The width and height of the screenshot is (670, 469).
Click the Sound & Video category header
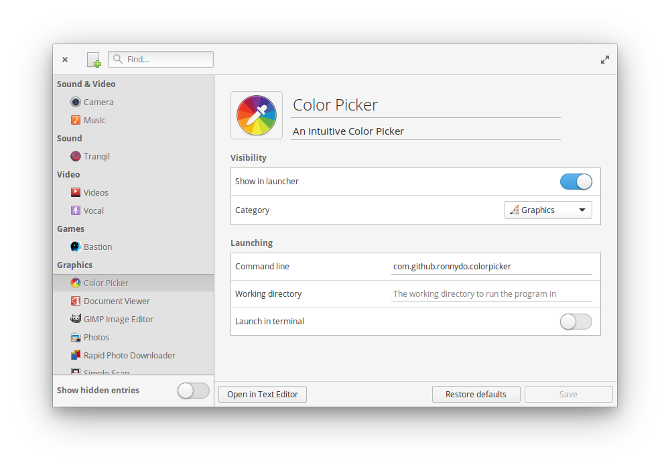click(86, 84)
